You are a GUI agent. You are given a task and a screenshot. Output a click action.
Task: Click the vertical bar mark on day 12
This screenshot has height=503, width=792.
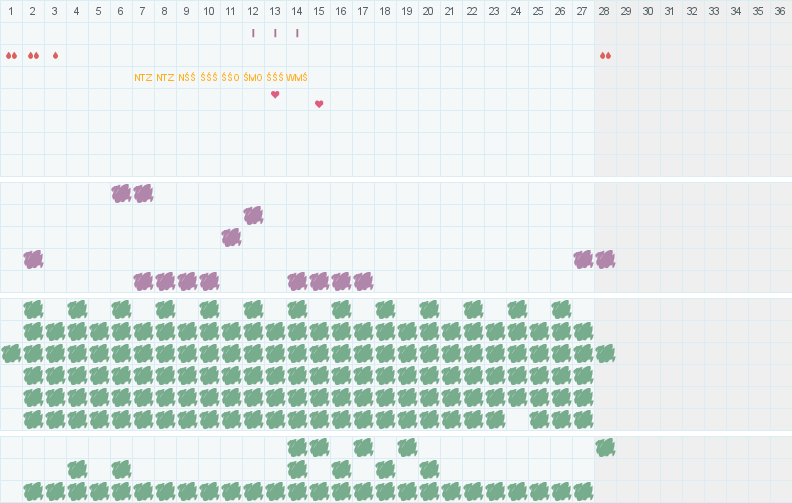[x=253, y=33]
